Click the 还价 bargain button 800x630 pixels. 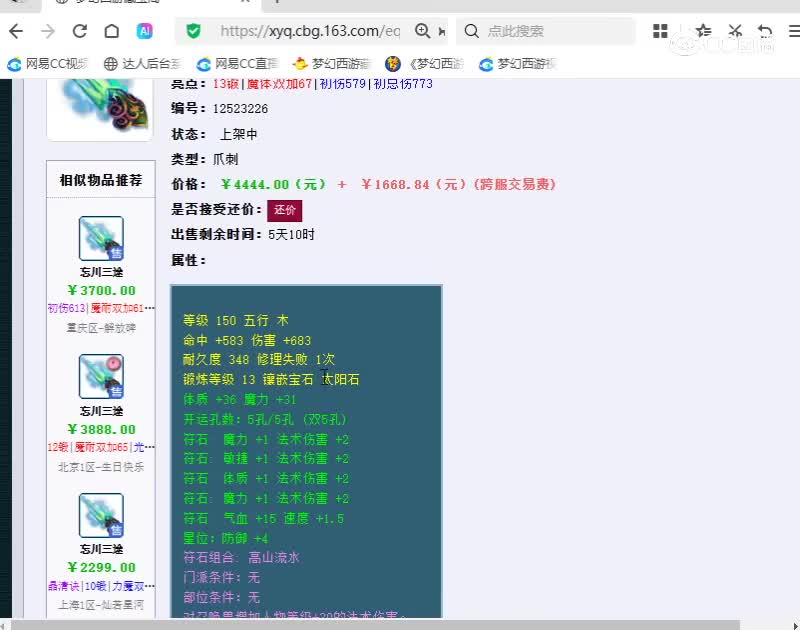point(285,210)
